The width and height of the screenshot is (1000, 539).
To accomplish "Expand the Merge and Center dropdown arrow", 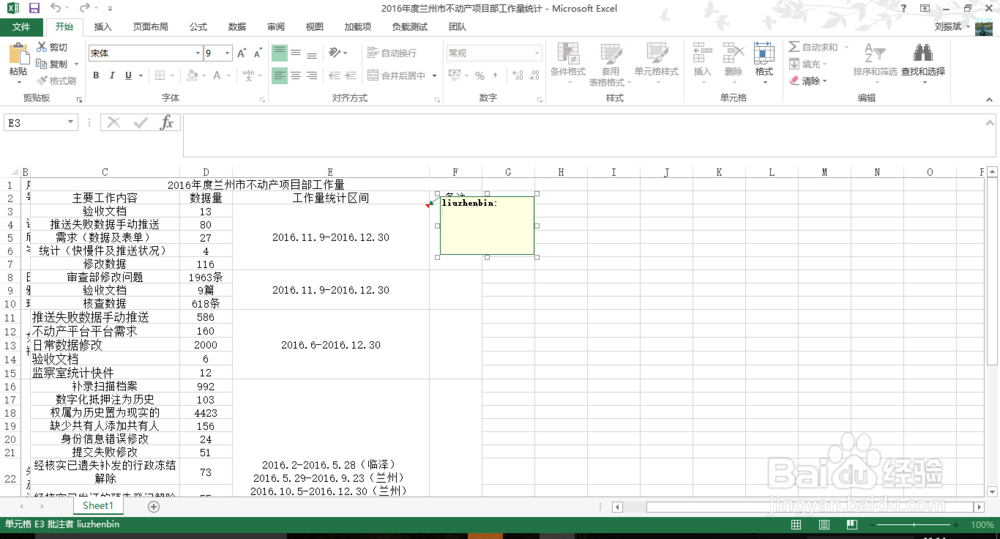I will pyautogui.click(x=434, y=75).
